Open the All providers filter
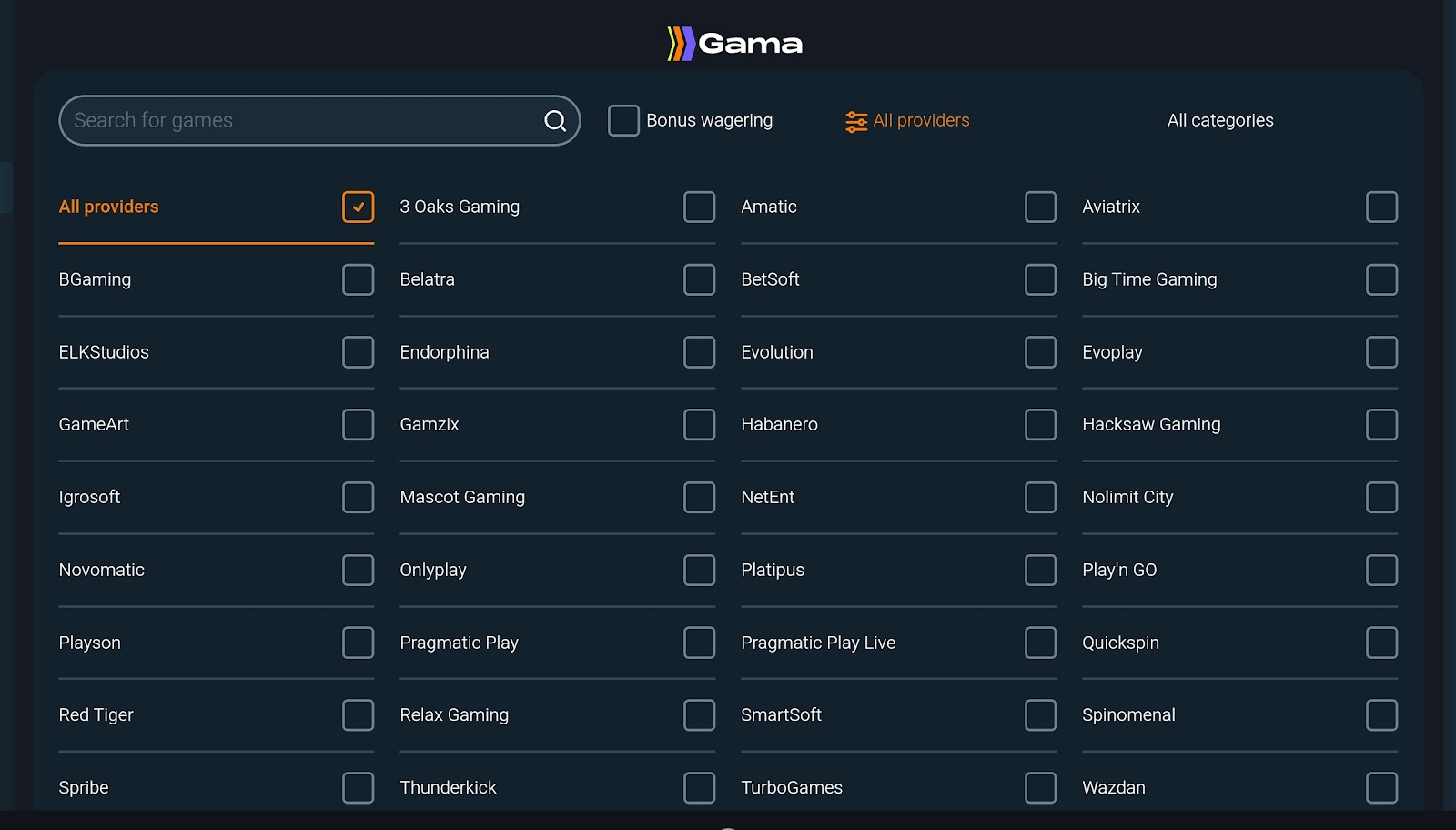Viewport: 1456px width, 830px height. [x=907, y=120]
